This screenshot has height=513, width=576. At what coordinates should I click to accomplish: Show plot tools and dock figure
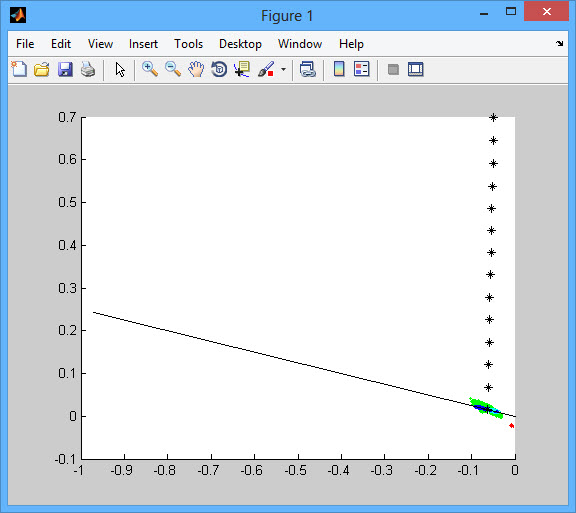tap(416, 69)
